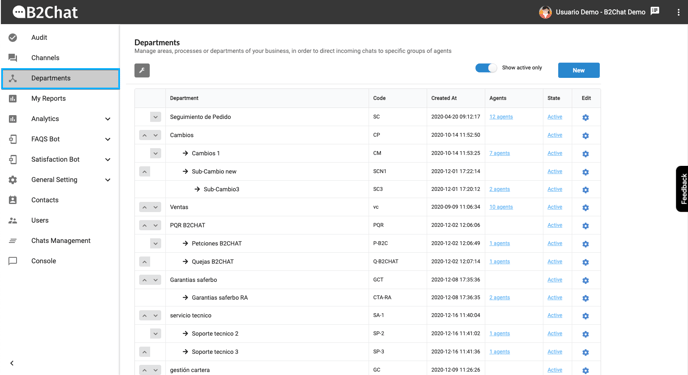Viewport: 688px width, 375px height.
Task: Open edit gear for Quejas B2CHAT
Action: point(585,262)
